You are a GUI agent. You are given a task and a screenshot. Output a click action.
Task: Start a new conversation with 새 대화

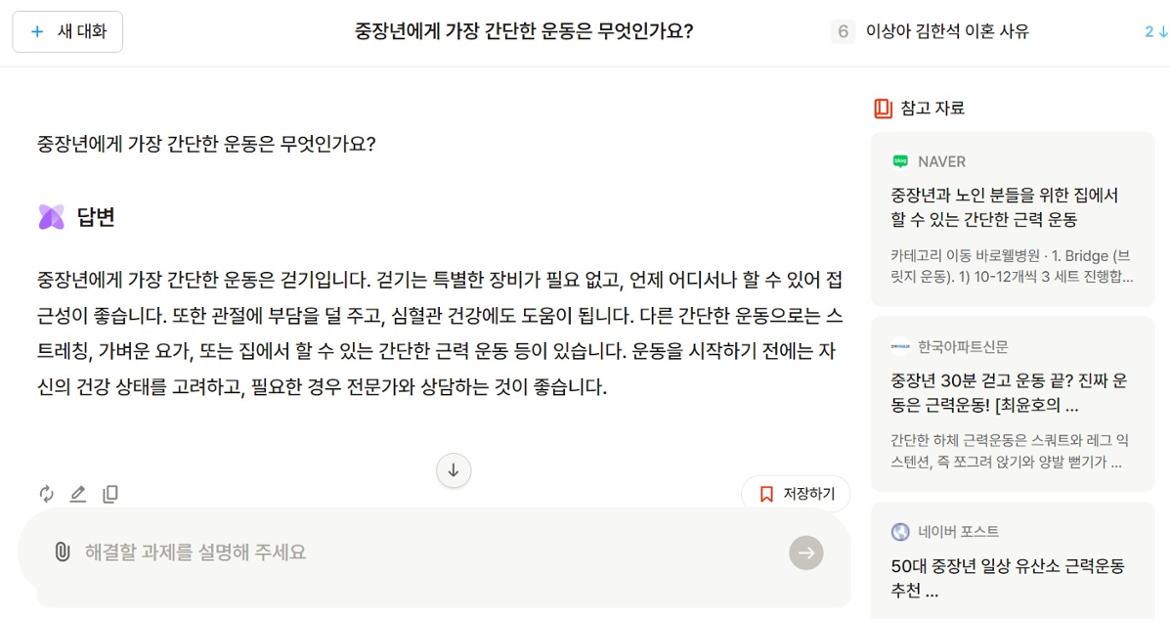tap(67, 31)
